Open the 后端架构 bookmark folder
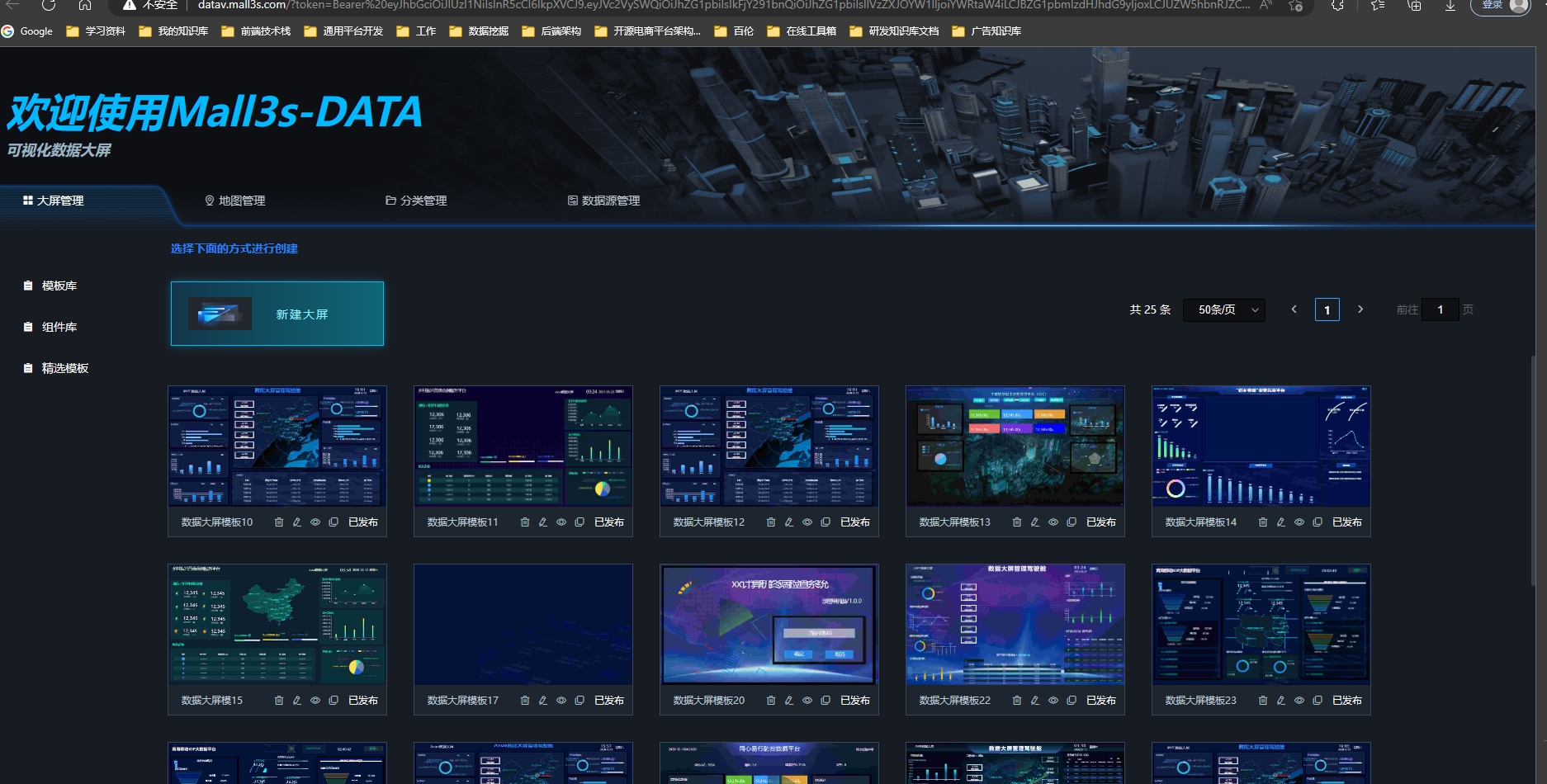1547x784 pixels. click(x=551, y=31)
